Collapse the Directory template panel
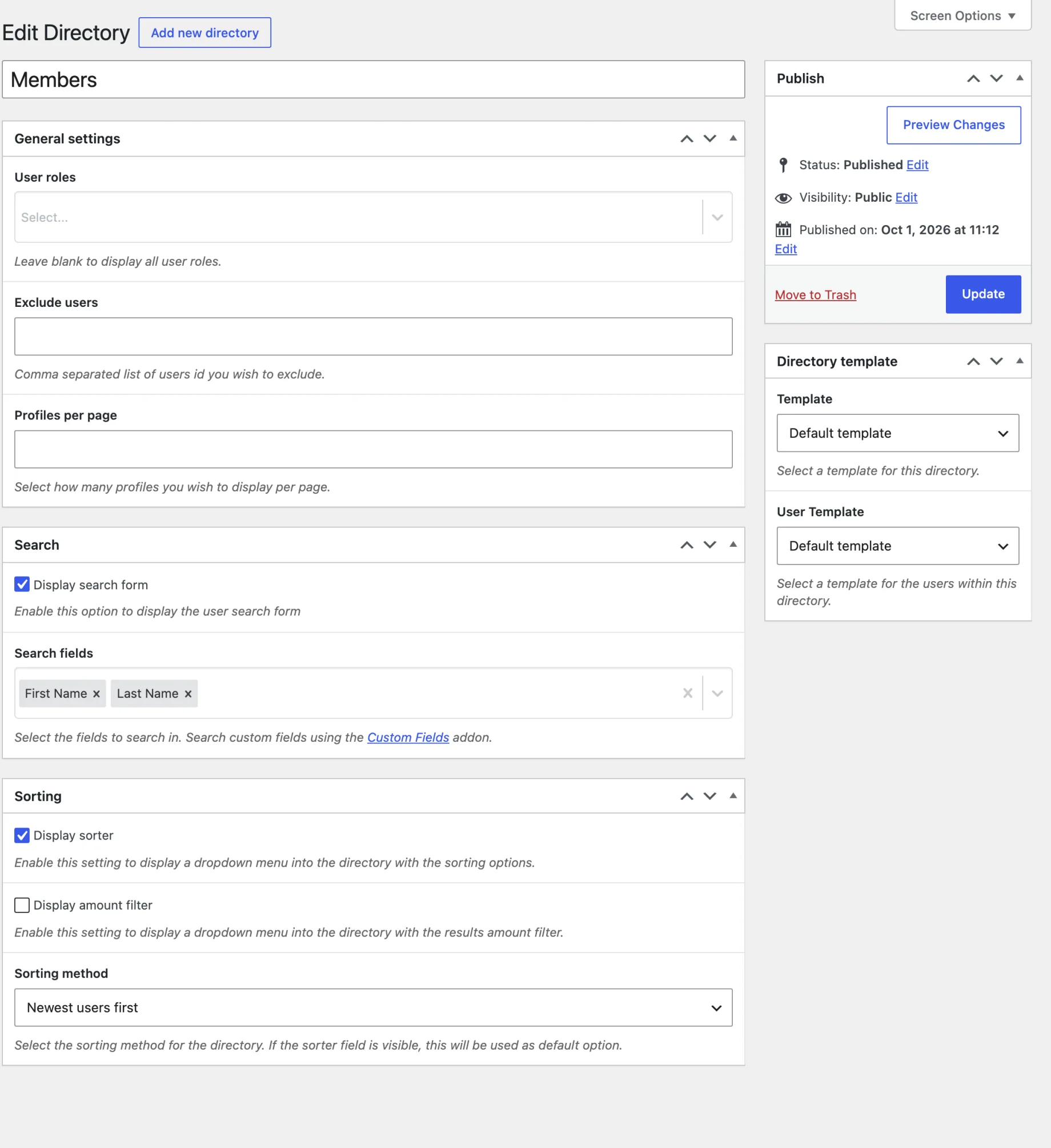 pos(1020,361)
